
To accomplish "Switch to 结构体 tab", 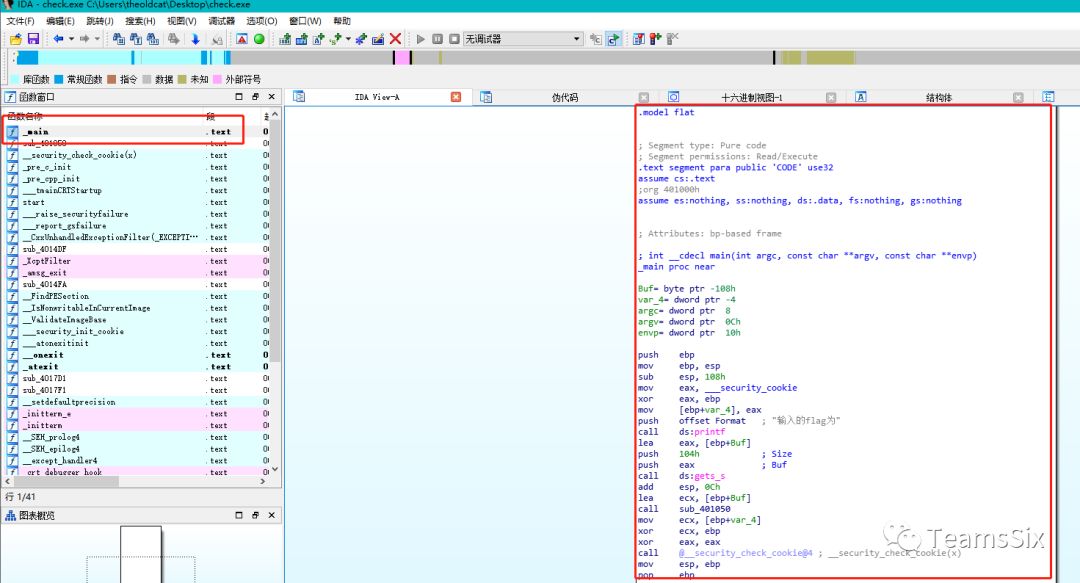I will (939, 98).
